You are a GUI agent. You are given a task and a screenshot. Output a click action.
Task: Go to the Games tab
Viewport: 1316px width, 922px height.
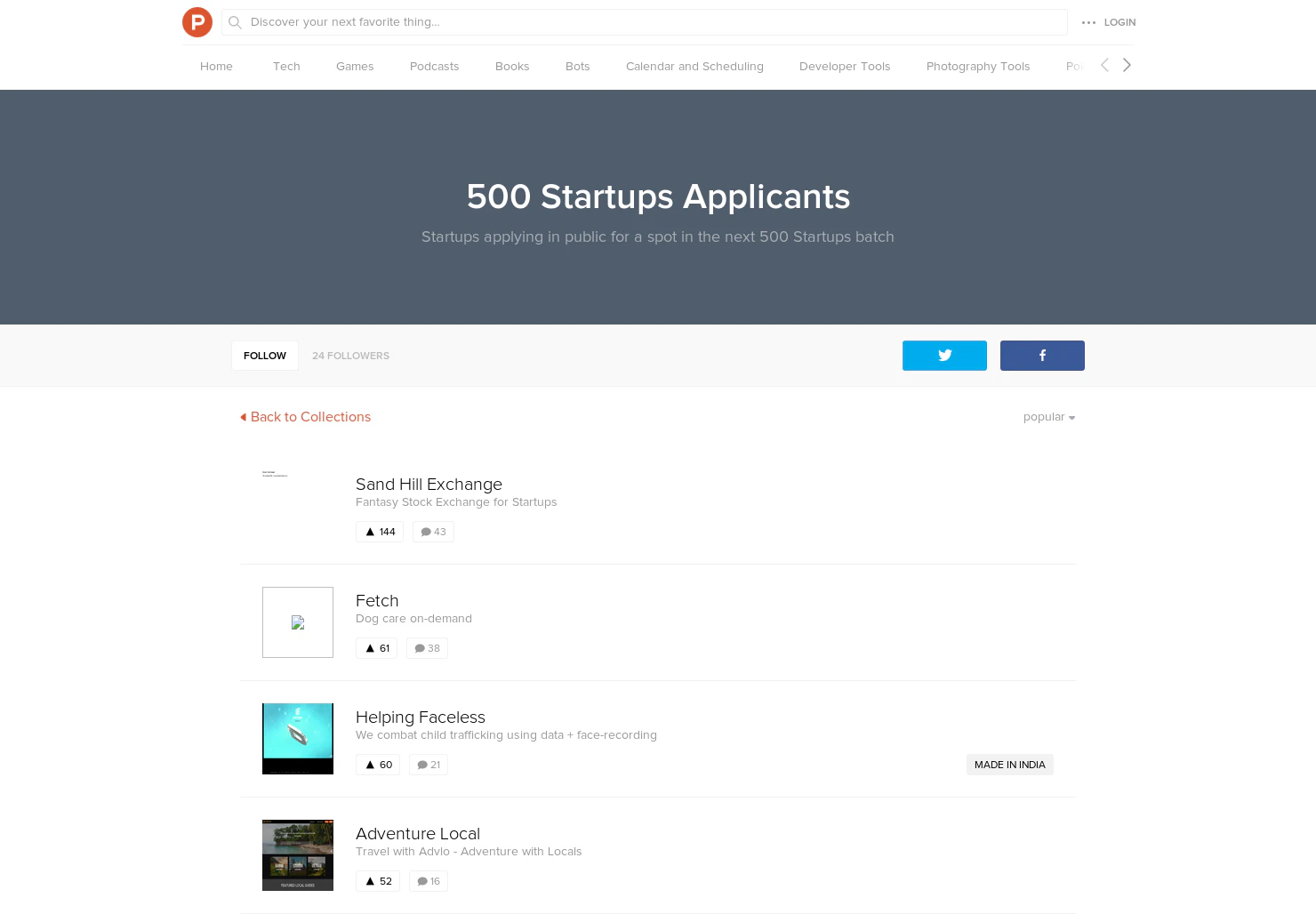tap(355, 67)
